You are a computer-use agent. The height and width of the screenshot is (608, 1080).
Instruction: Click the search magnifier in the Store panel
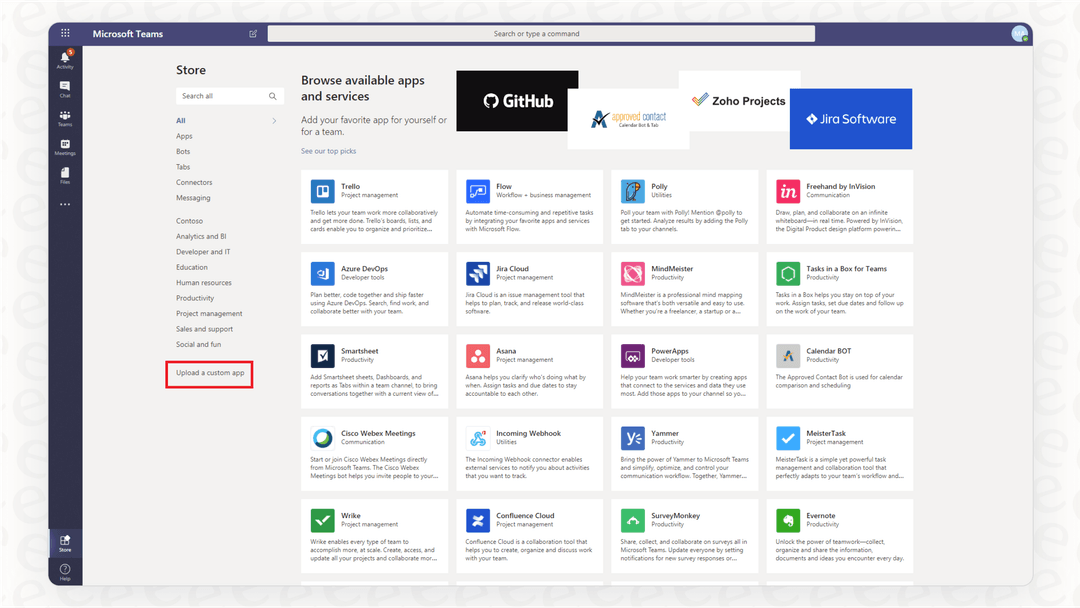pos(272,96)
